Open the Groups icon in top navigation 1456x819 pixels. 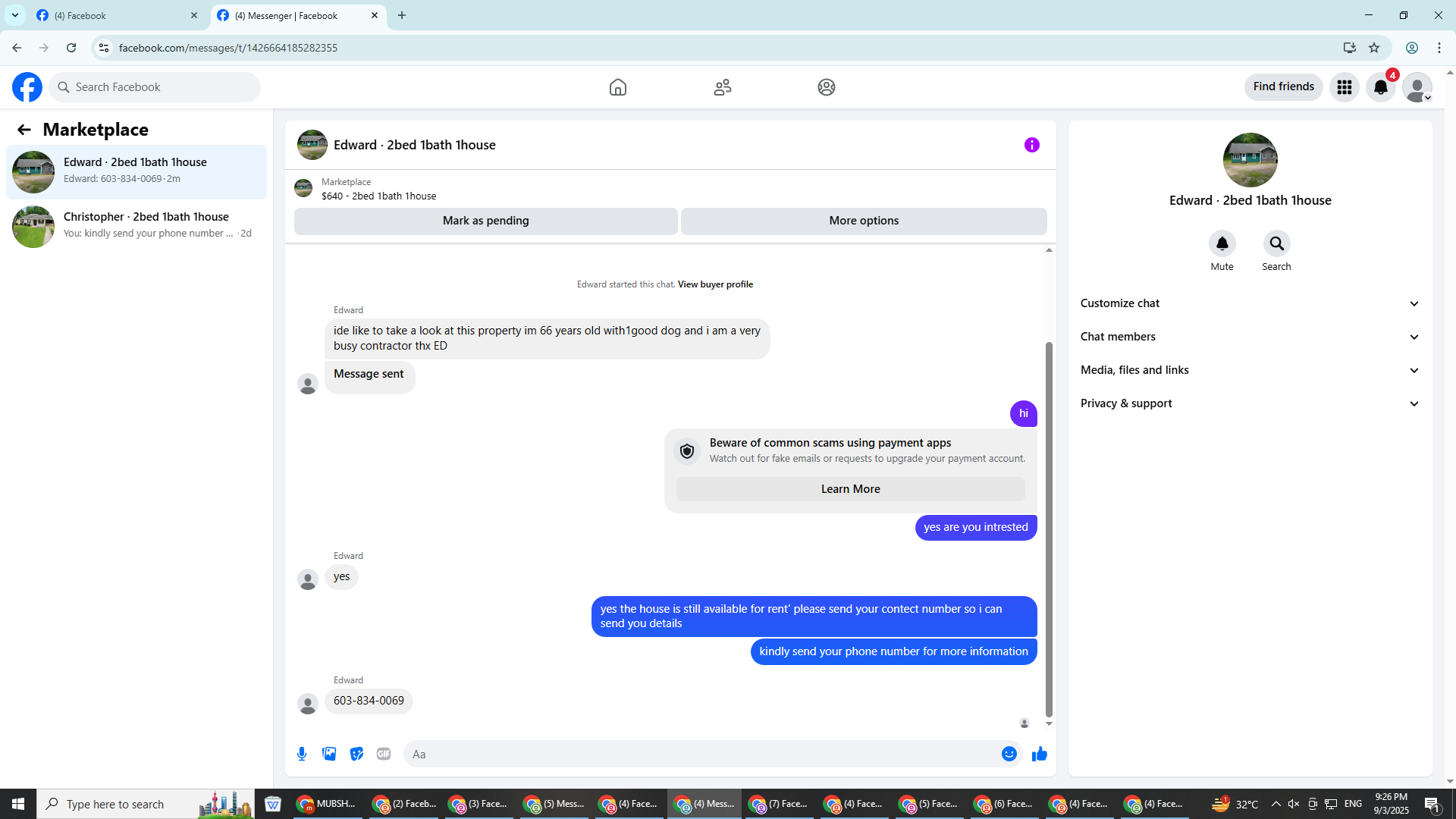[x=827, y=87]
